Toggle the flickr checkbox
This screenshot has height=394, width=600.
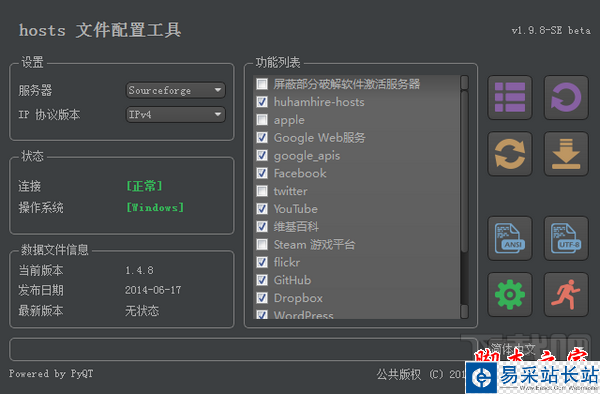pyautogui.click(x=262, y=262)
